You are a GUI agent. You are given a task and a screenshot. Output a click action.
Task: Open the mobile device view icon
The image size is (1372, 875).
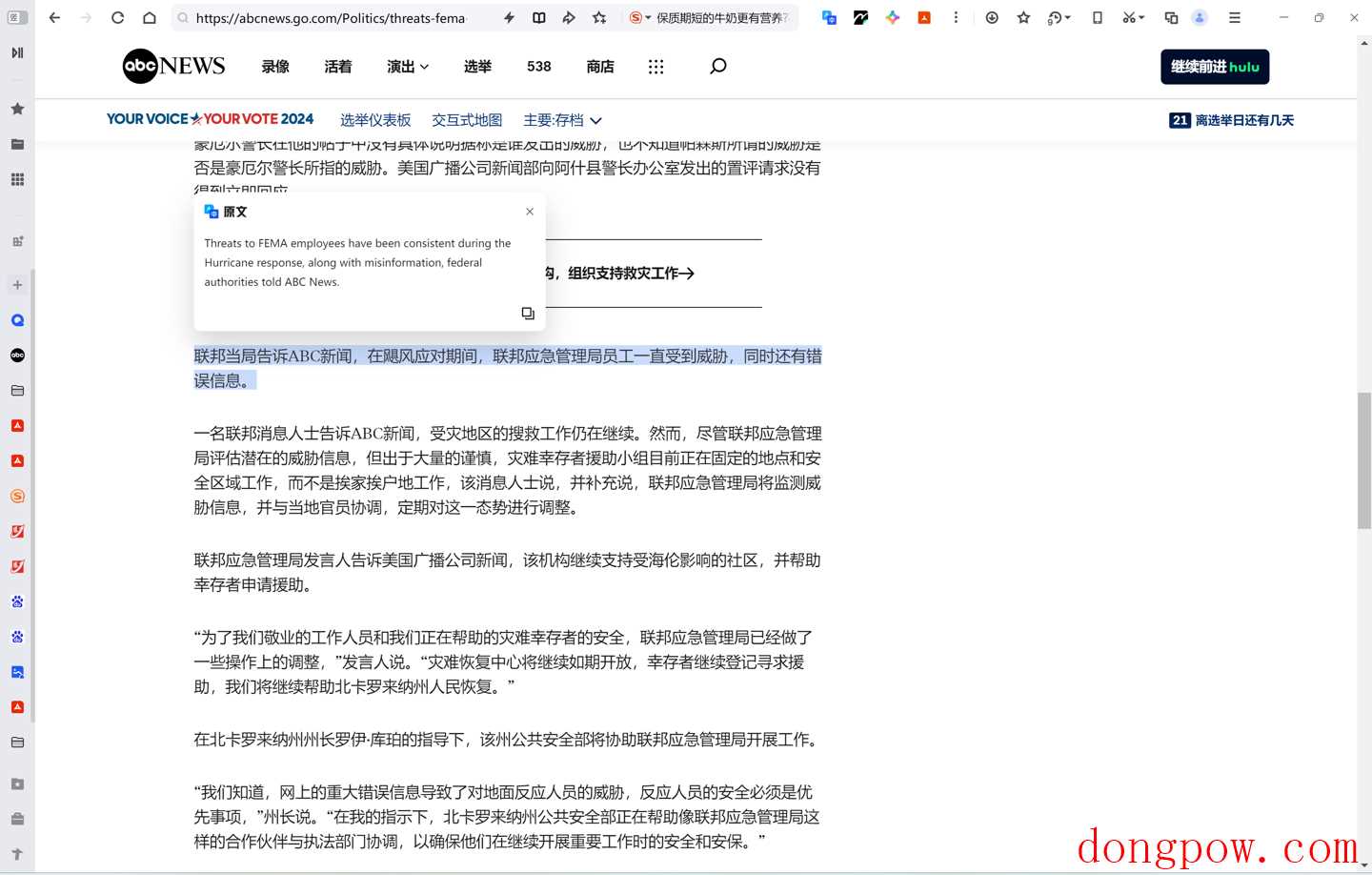[1098, 17]
